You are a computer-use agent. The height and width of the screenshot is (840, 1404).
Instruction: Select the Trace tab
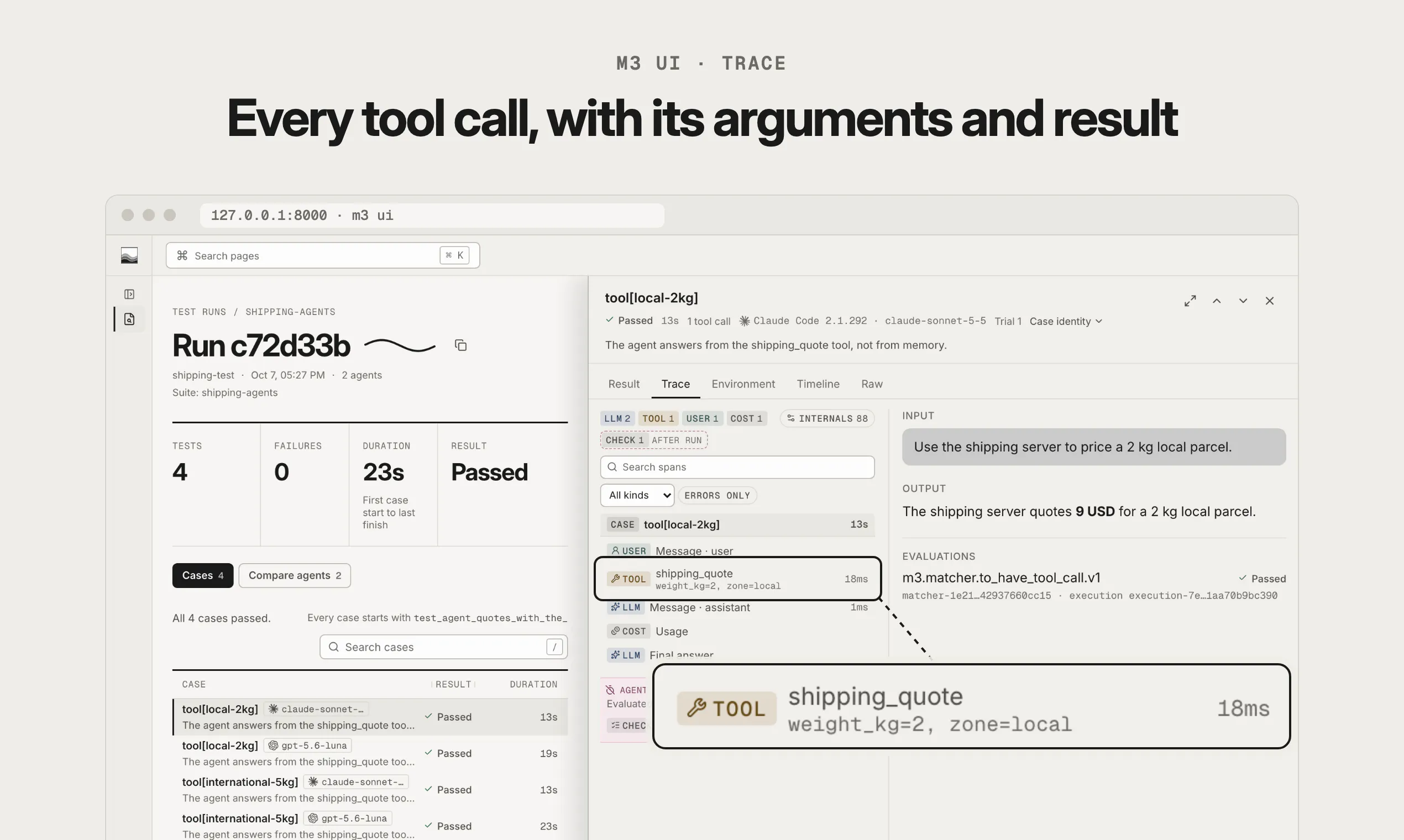(675, 384)
